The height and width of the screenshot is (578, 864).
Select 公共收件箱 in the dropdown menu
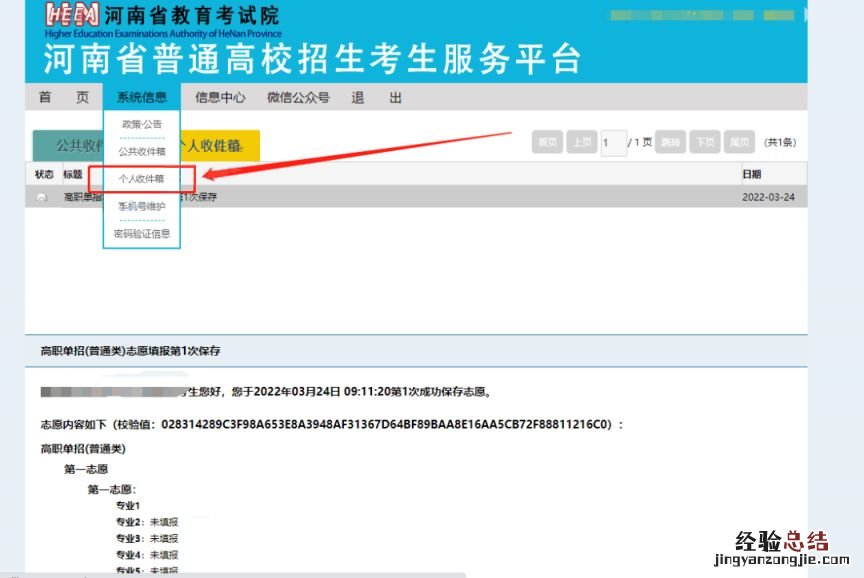(141, 151)
